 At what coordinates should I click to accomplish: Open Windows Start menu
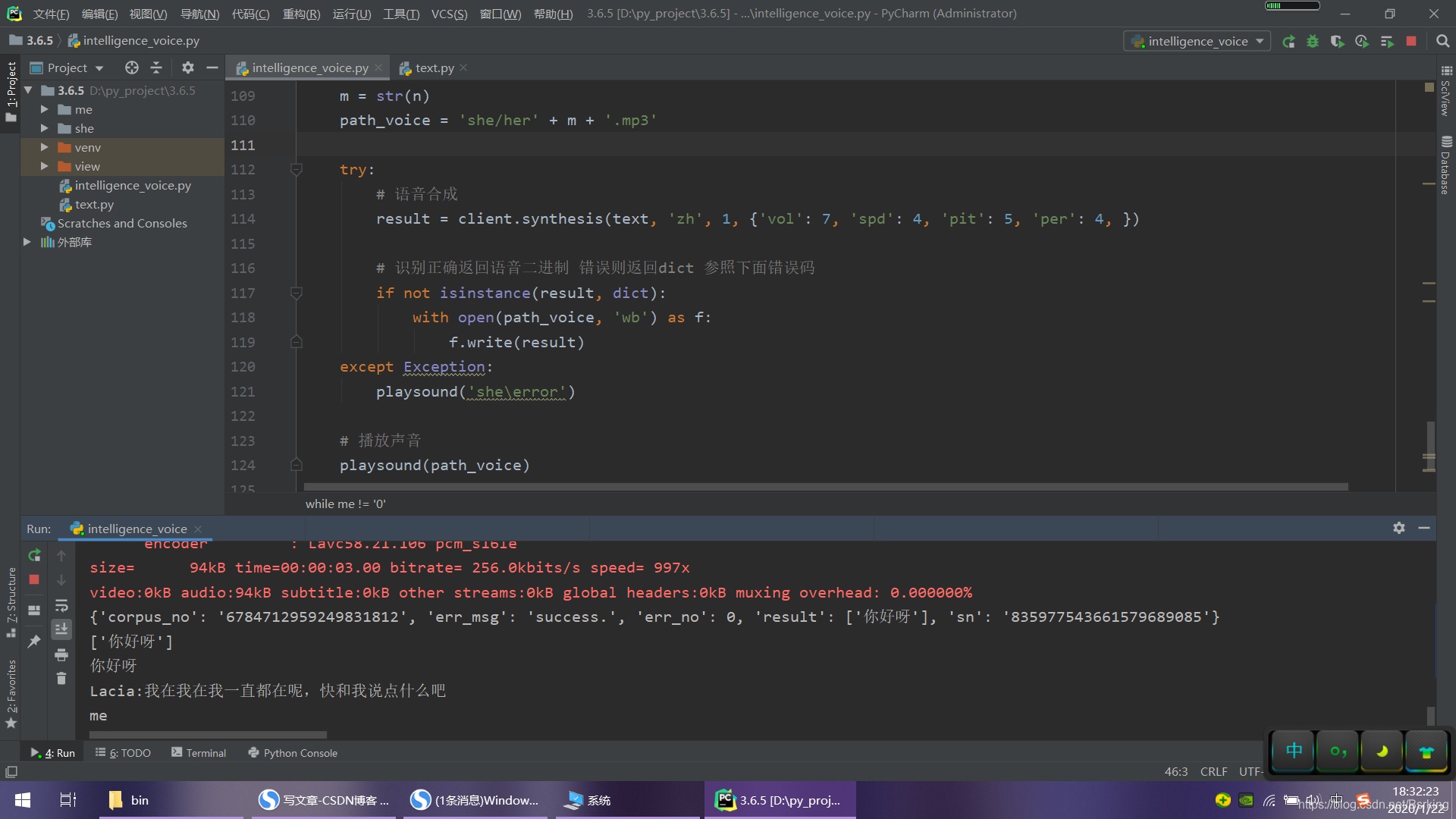tap(23, 800)
